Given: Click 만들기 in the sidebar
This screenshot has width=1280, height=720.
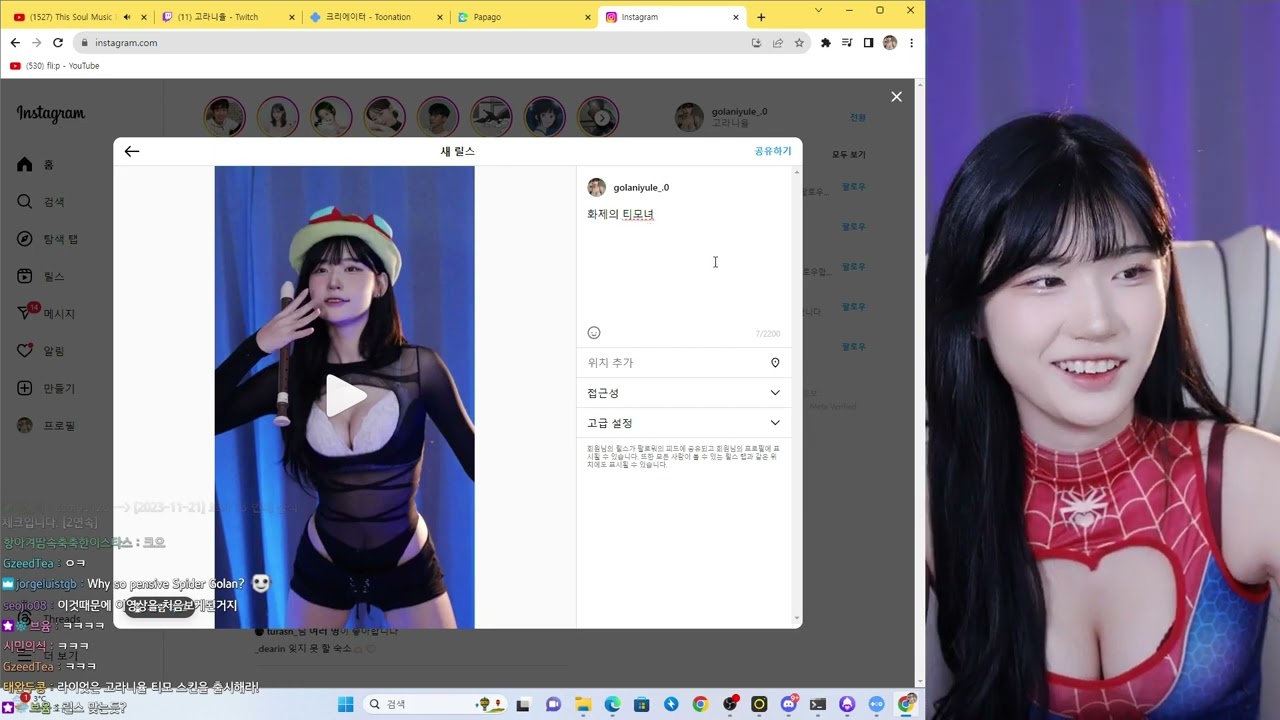Looking at the screenshot, I should [x=46, y=388].
